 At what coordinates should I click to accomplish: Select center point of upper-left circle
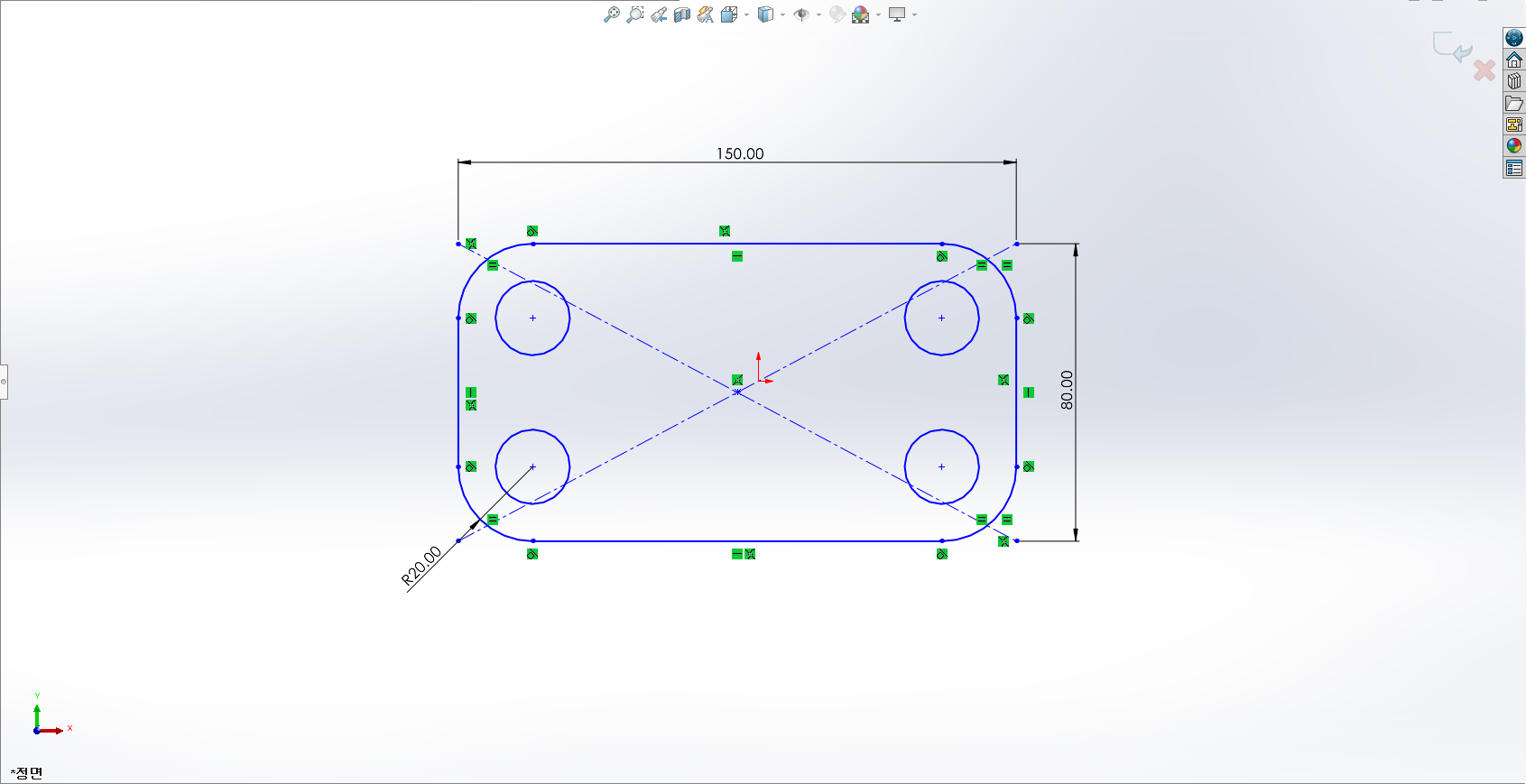point(532,318)
